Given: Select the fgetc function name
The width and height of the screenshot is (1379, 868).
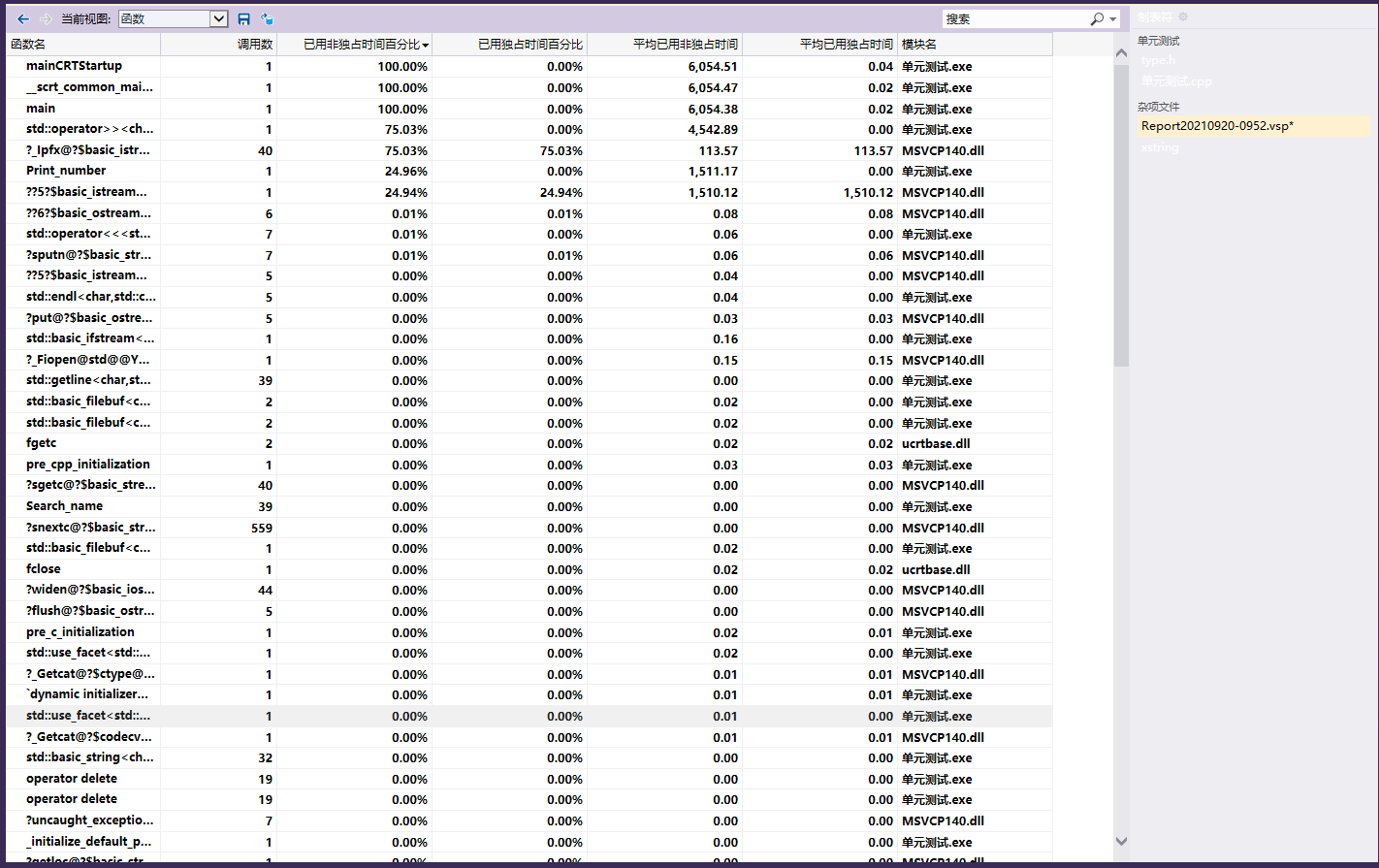Looking at the screenshot, I should coord(42,443).
